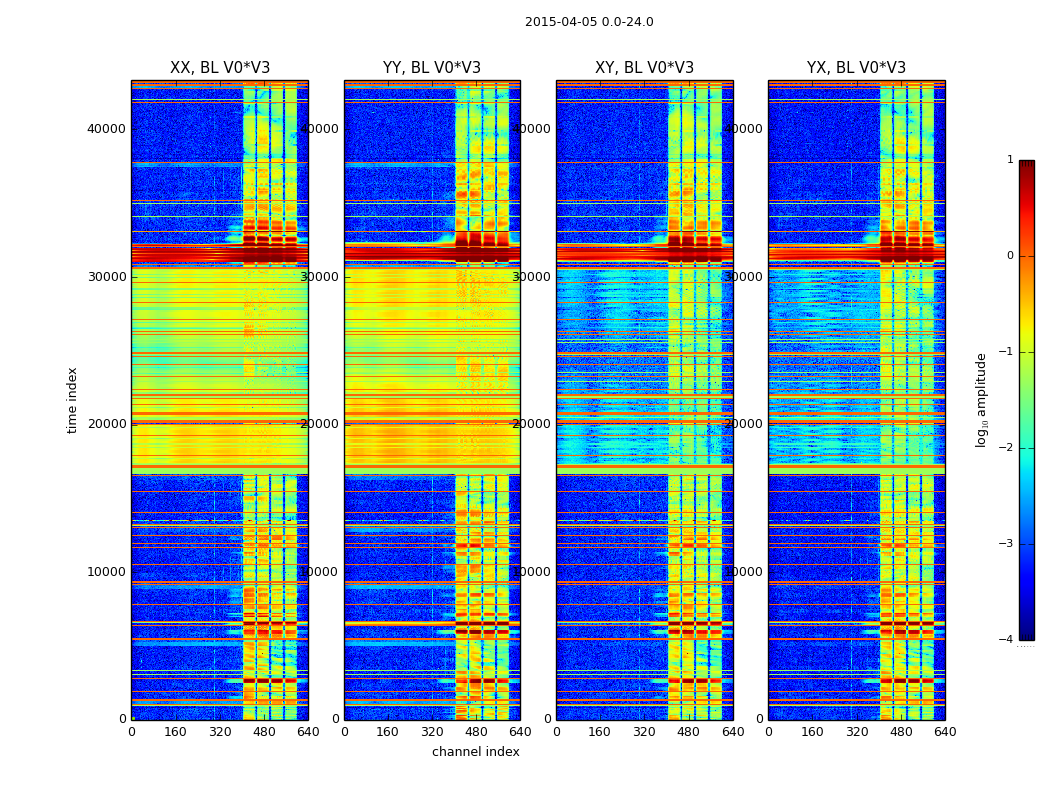The height and width of the screenshot is (800, 1050).
Task: Select the XY, BL V0*V3 subplot title
Action: pos(644,68)
